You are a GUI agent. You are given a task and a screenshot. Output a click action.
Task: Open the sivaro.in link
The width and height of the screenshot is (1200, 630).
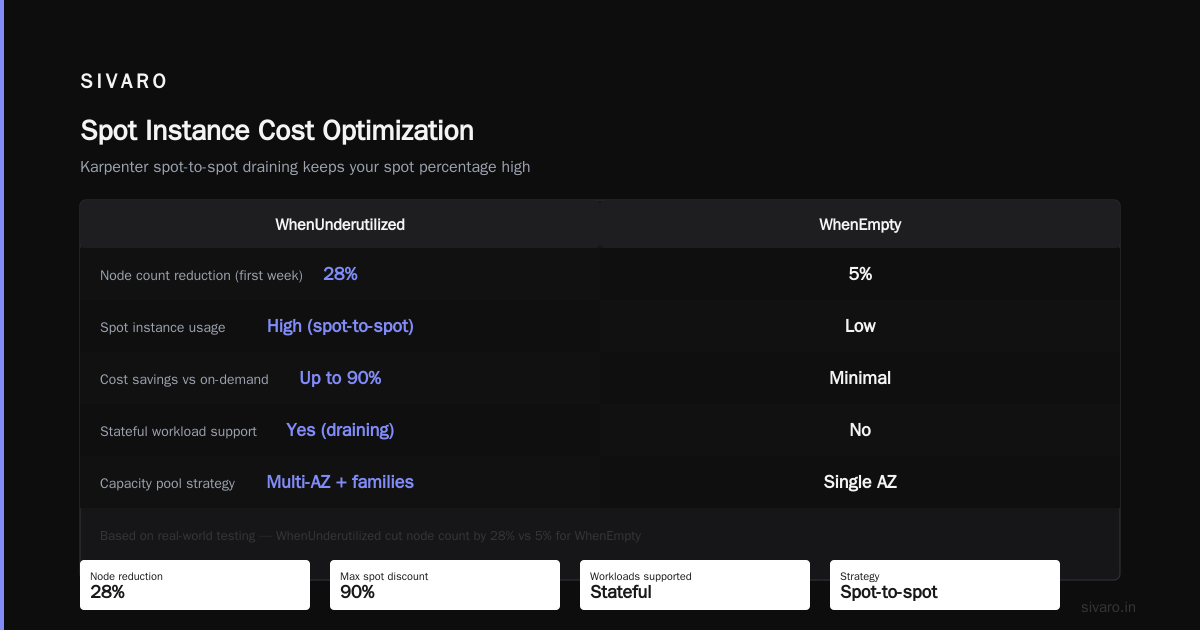tap(1109, 607)
